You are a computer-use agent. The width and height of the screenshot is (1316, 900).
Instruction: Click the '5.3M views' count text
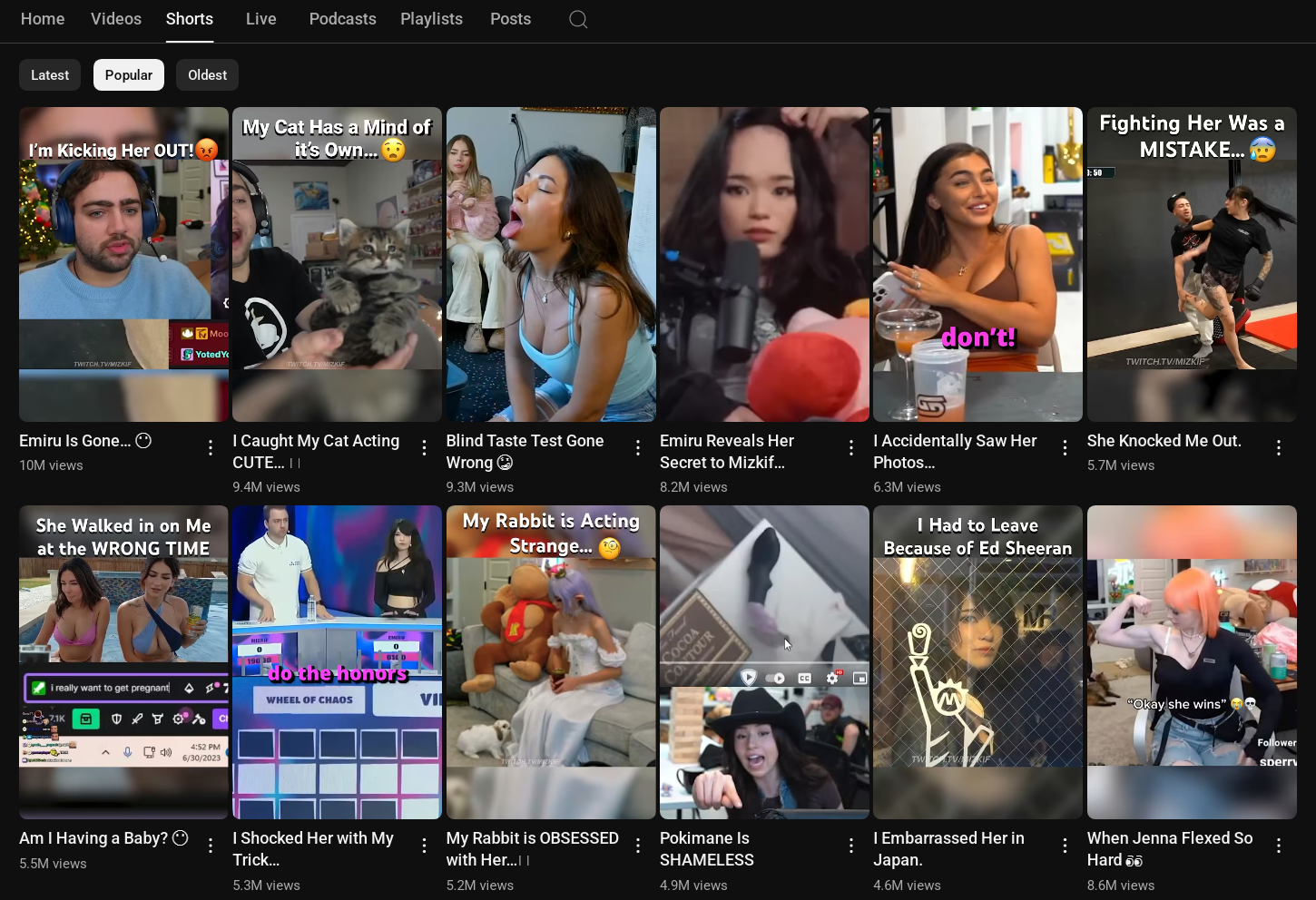pos(266,885)
